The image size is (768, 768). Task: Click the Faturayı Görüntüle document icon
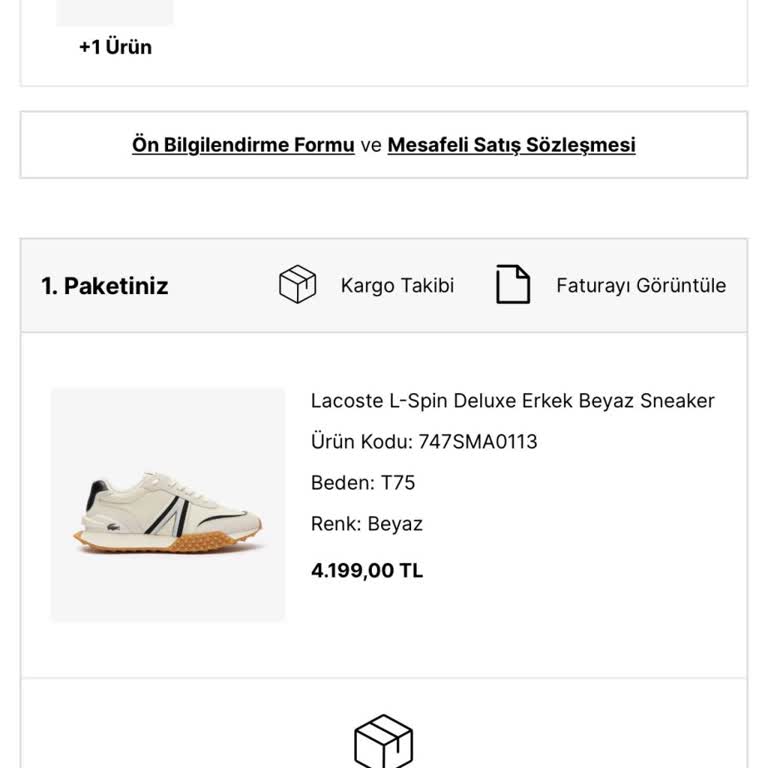[x=513, y=285]
